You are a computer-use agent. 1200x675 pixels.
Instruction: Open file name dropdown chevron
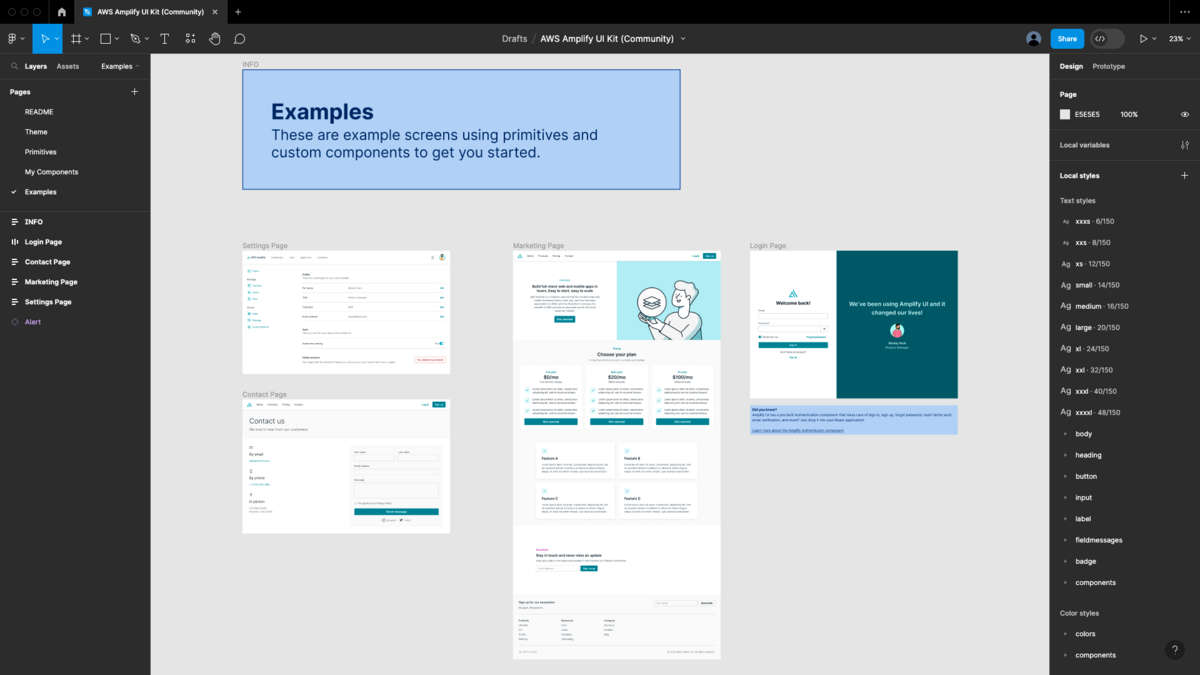click(683, 39)
